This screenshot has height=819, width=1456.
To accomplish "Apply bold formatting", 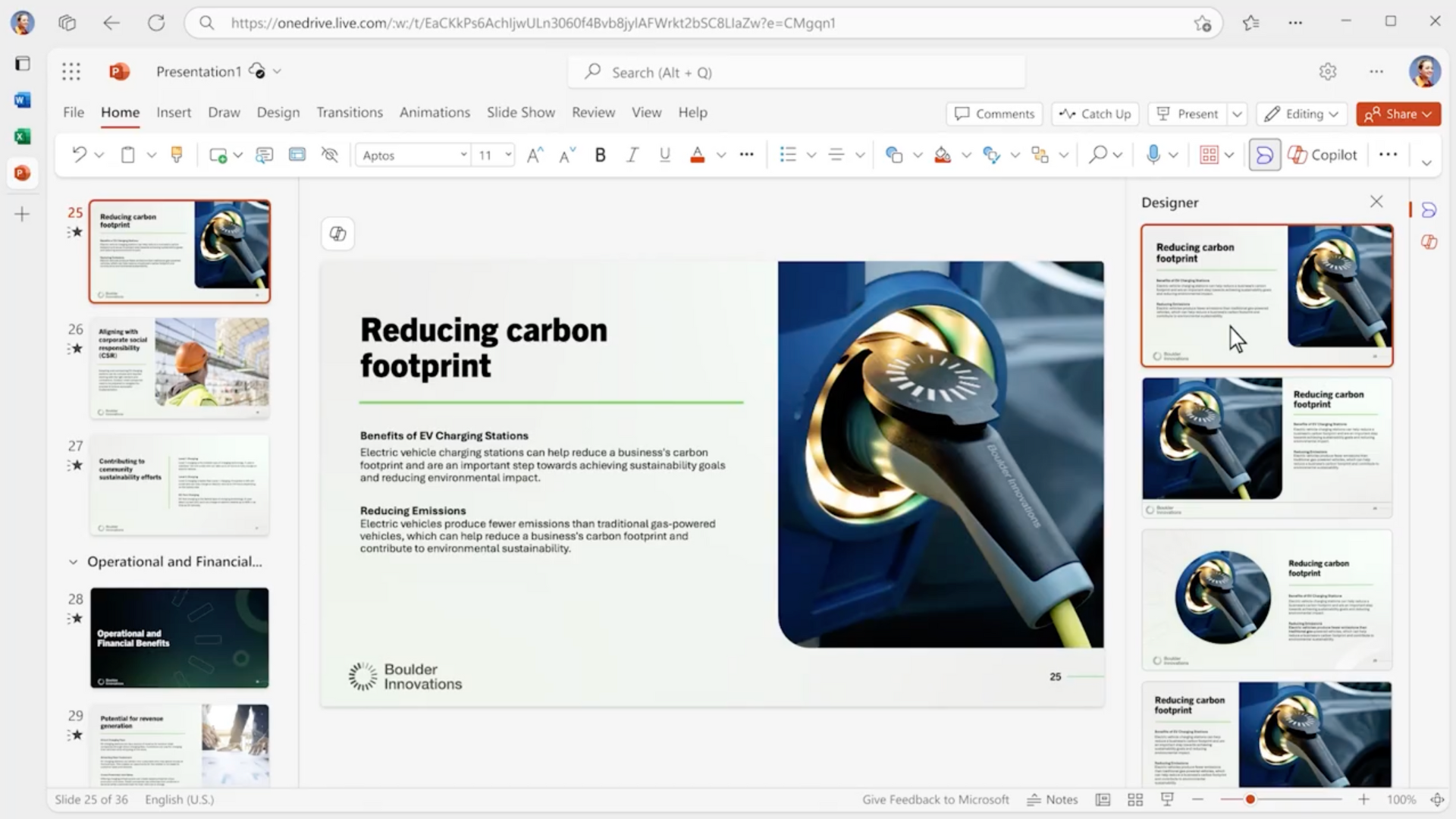I will click(600, 155).
